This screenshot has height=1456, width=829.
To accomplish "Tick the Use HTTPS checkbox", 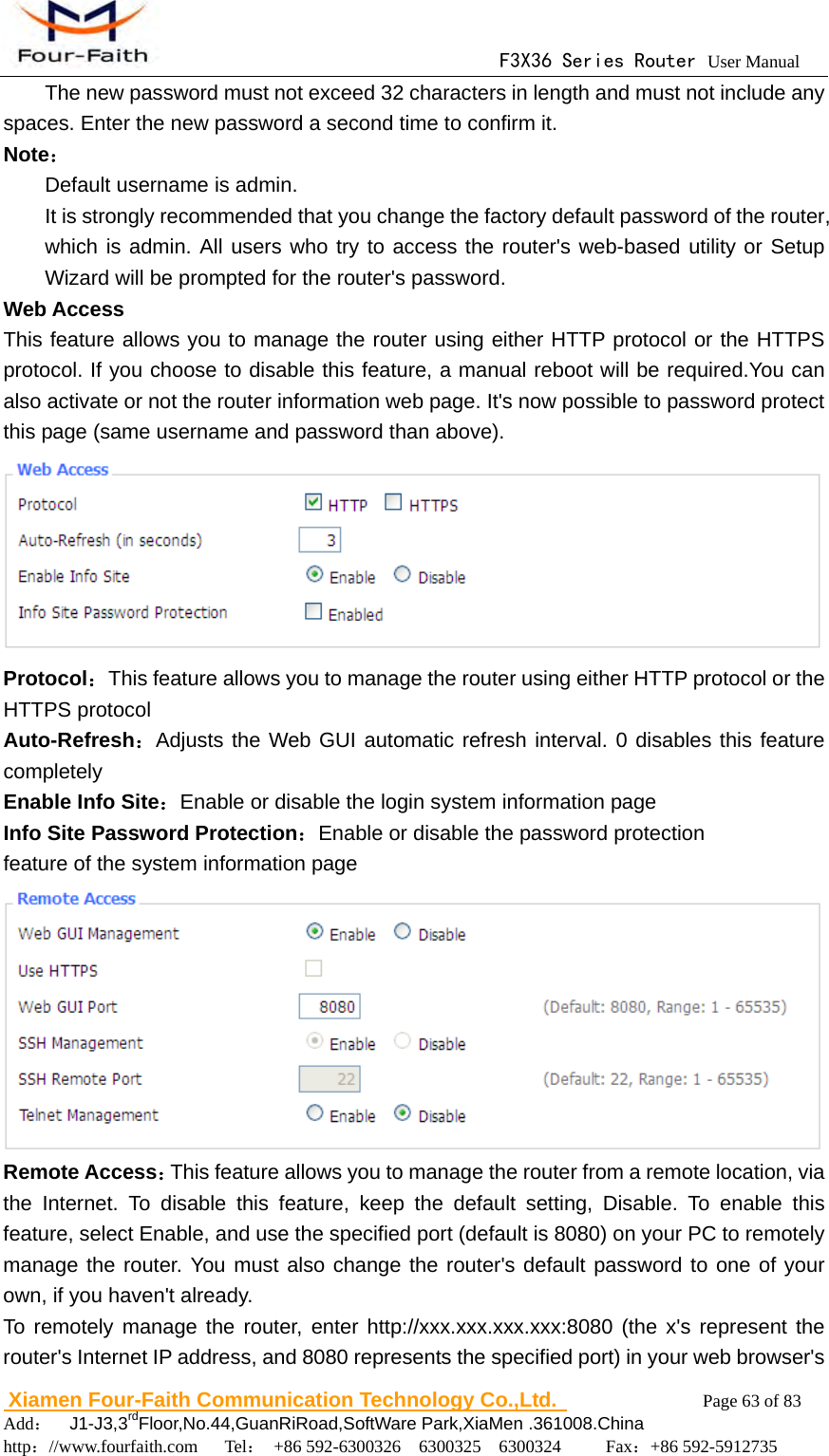I will click(x=313, y=968).
